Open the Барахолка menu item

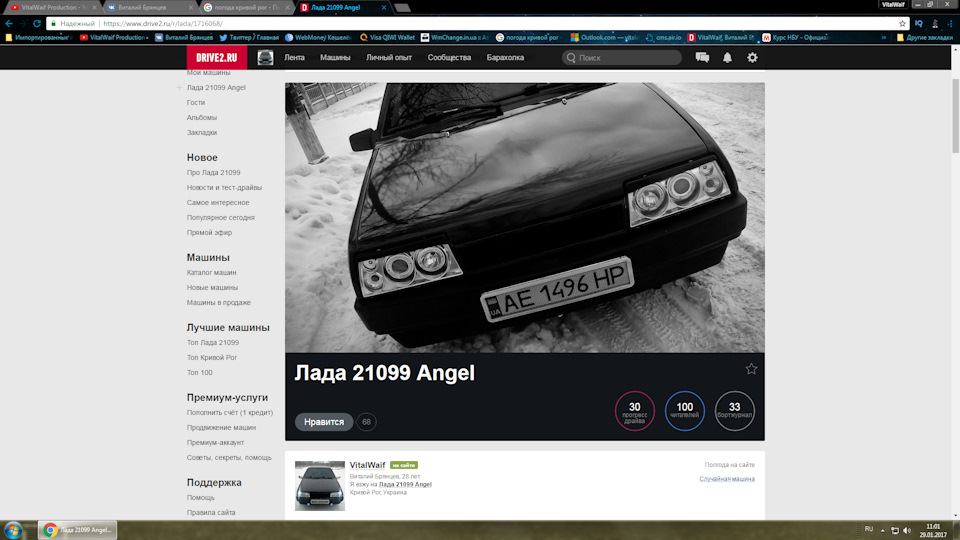click(505, 58)
